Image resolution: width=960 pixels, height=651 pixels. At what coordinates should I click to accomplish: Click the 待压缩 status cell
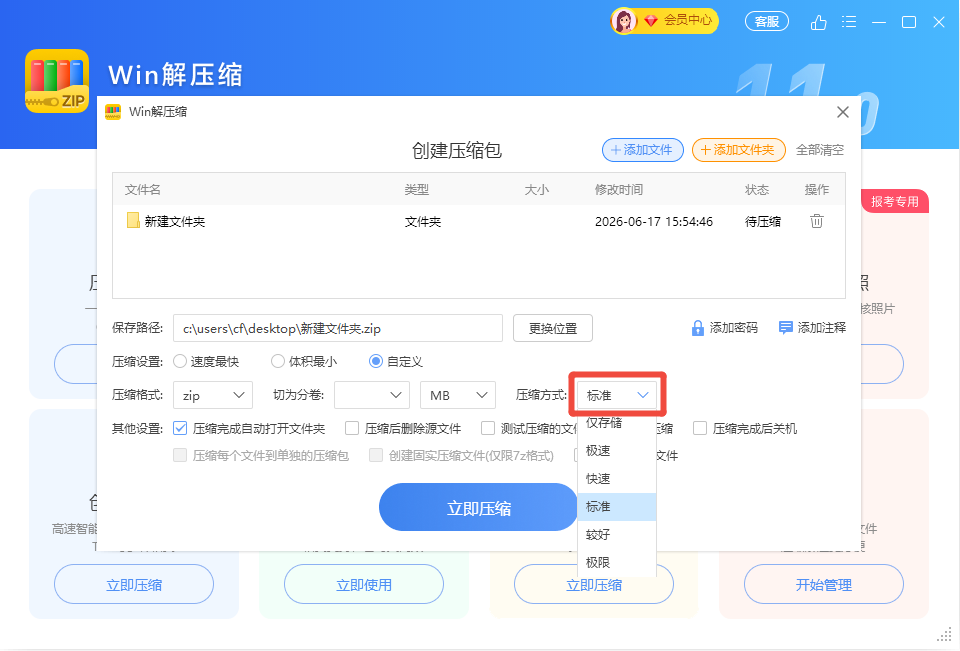click(x=763, y=222)
